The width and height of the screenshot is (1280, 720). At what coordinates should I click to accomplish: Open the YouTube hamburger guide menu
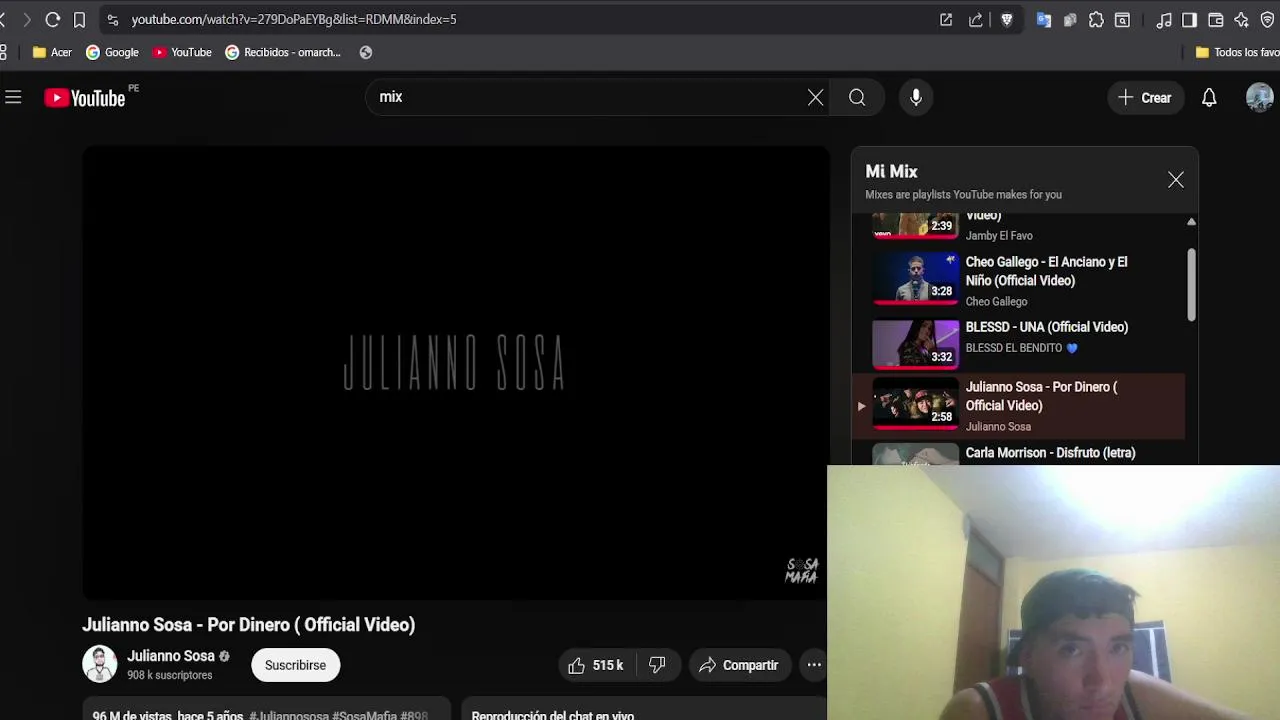[13, 97]
